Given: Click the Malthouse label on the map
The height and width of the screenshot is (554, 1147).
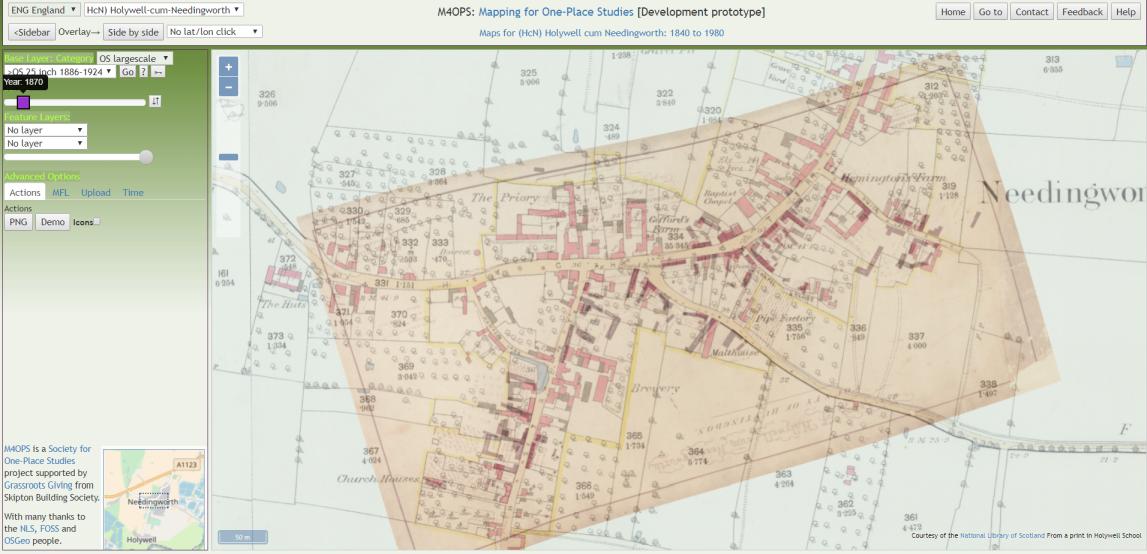Looking at the screenshot, I should tap(733, 353).
